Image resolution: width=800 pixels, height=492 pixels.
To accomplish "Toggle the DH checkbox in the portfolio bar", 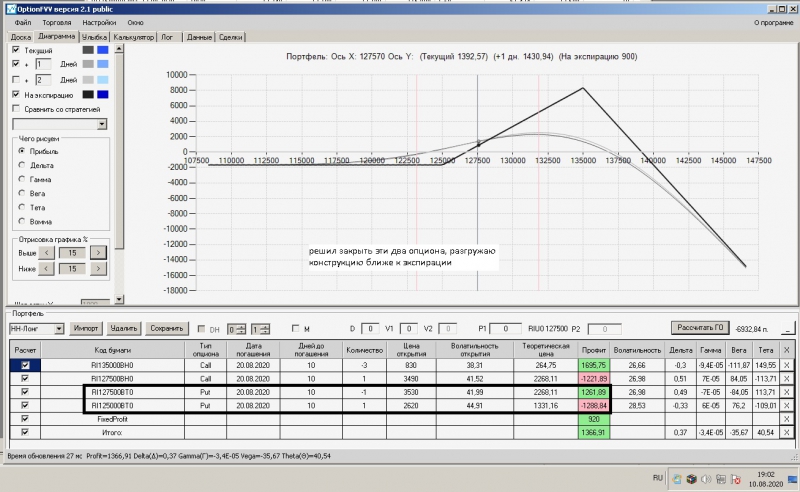I will (201, 329).
